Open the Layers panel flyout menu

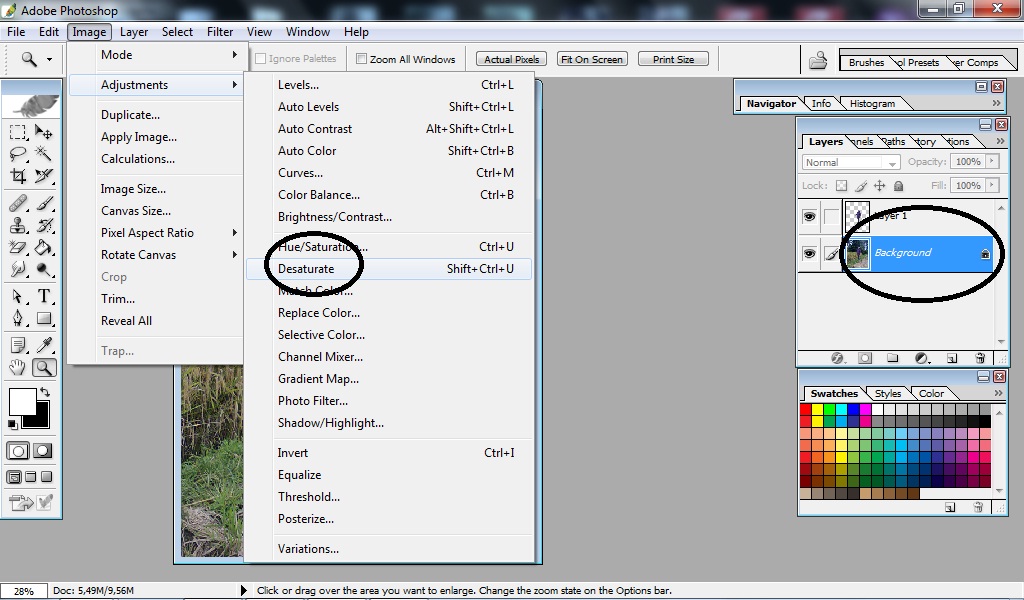tap(1000, 141)
